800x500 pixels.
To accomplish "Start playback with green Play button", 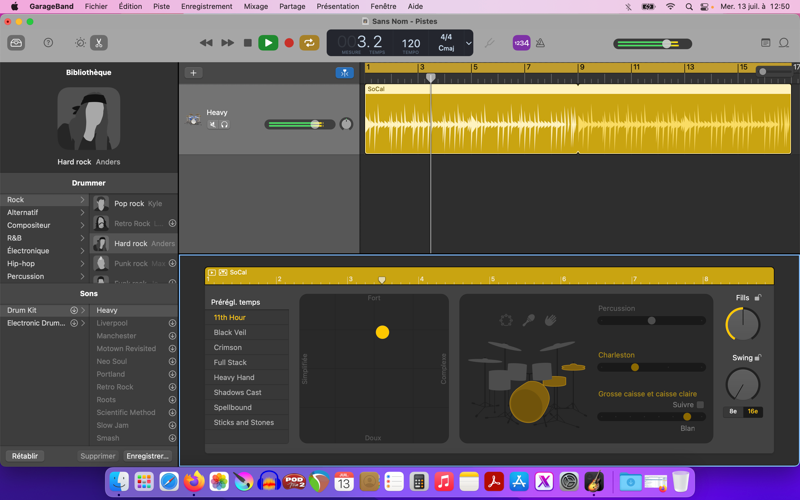I will click(x=268, y=43).
